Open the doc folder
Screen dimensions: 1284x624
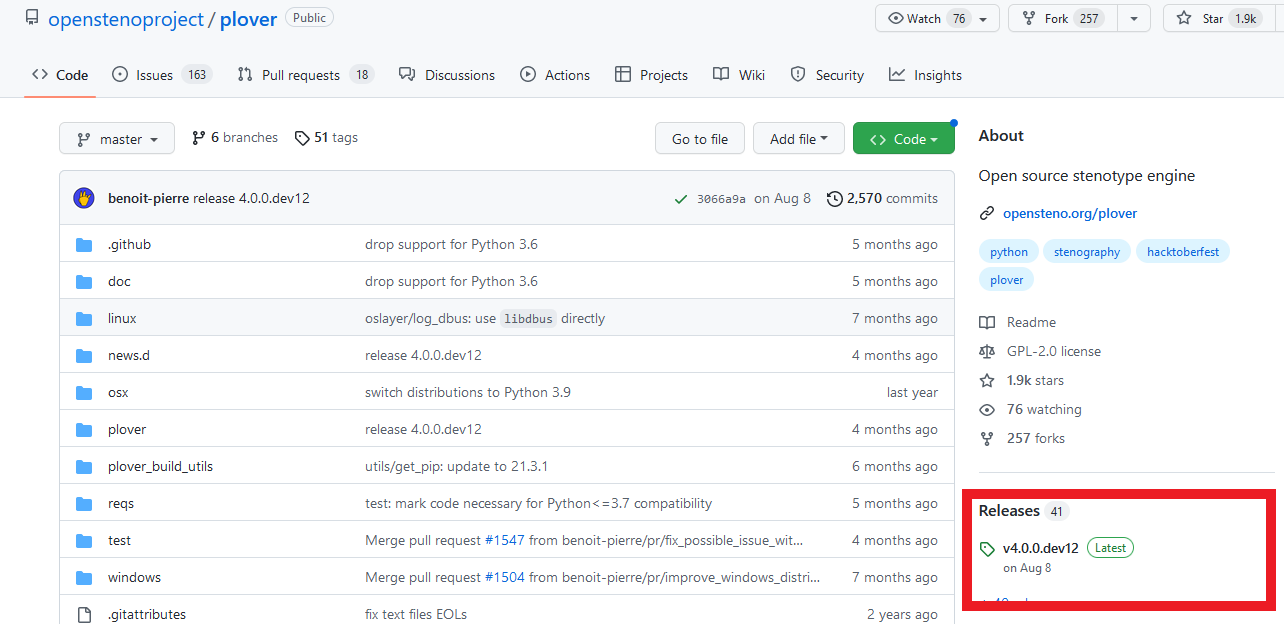point(119,281)
